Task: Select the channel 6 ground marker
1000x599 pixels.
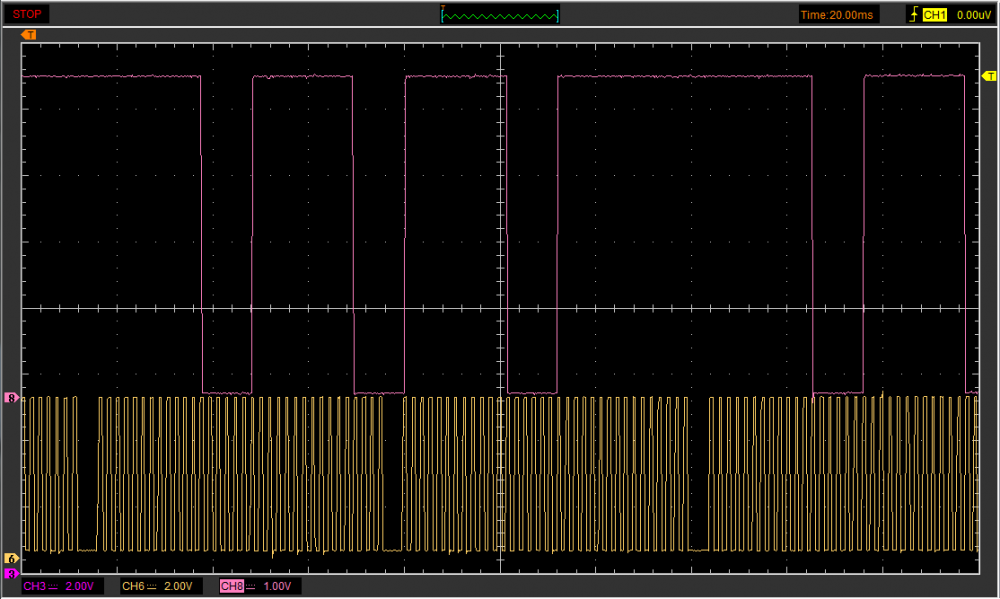Action: 12,558
